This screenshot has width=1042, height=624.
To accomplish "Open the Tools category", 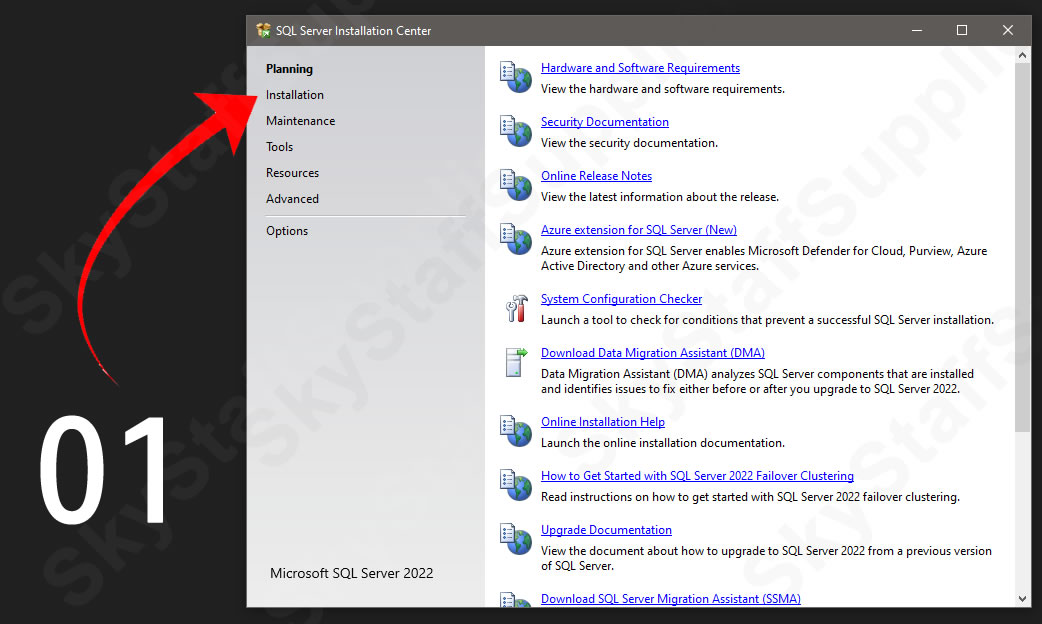I will [x=280, y=147].
